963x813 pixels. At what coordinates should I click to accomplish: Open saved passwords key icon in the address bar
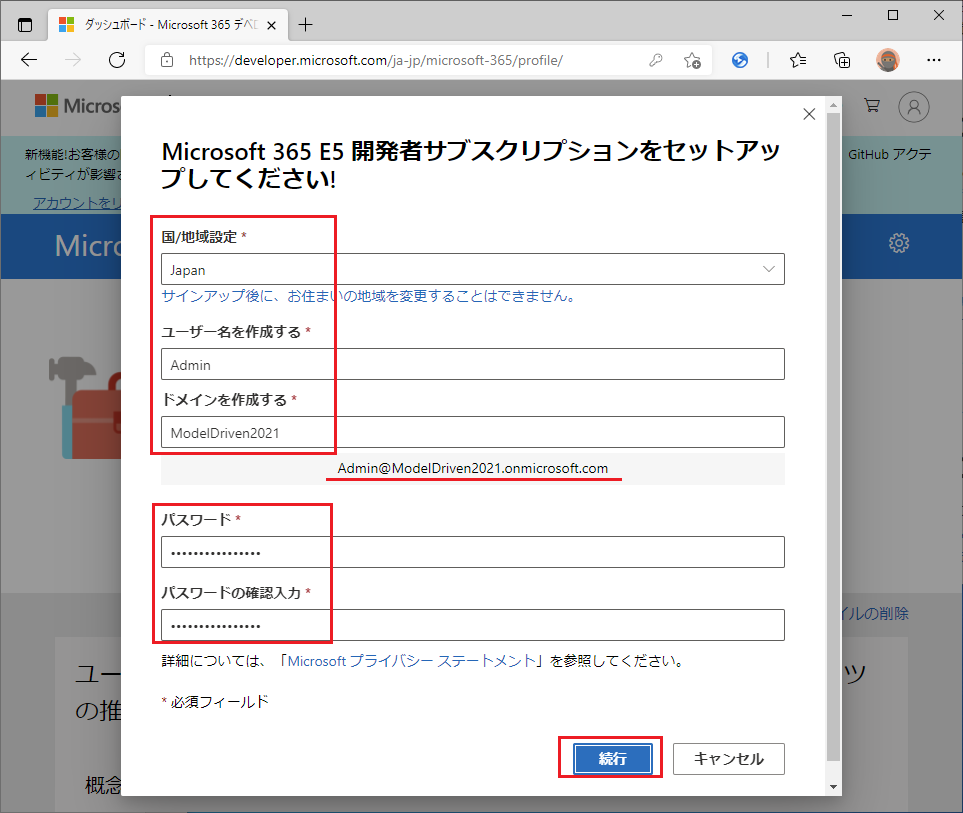pyautogui.click(x=656, y=60)
